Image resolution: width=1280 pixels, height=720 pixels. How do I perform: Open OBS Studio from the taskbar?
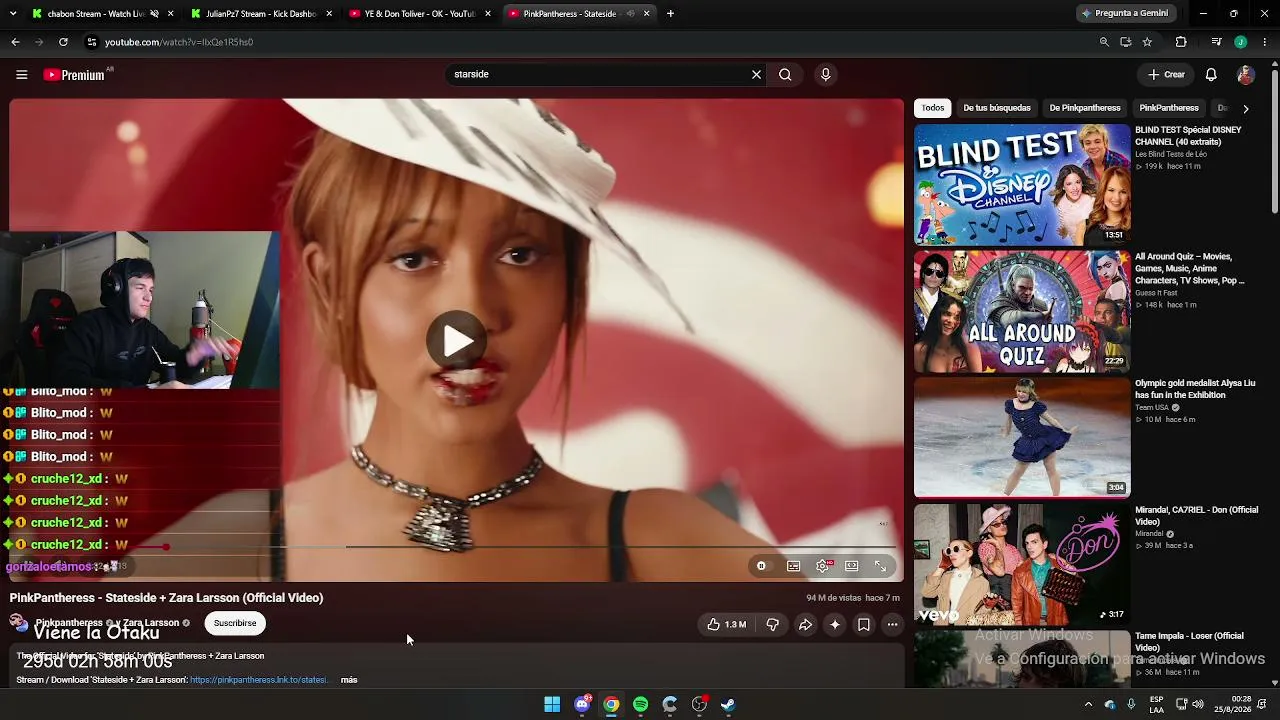[x=699, y=704]
